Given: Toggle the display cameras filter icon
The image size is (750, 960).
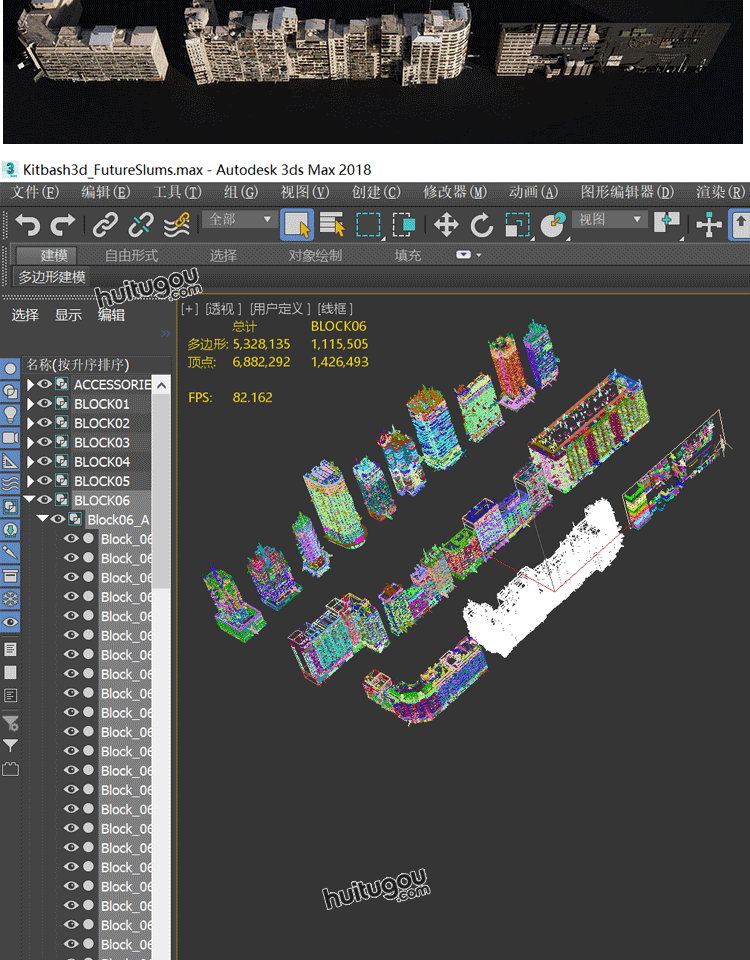Looking at the screenshot, I should 10,438.
